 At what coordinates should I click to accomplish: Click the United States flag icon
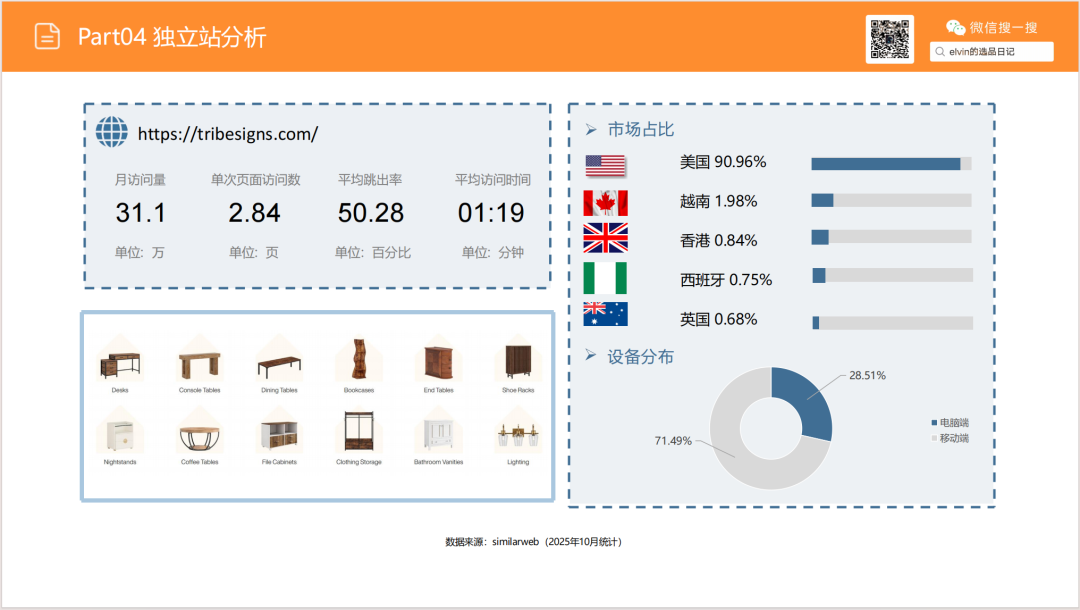click(605, 164)
